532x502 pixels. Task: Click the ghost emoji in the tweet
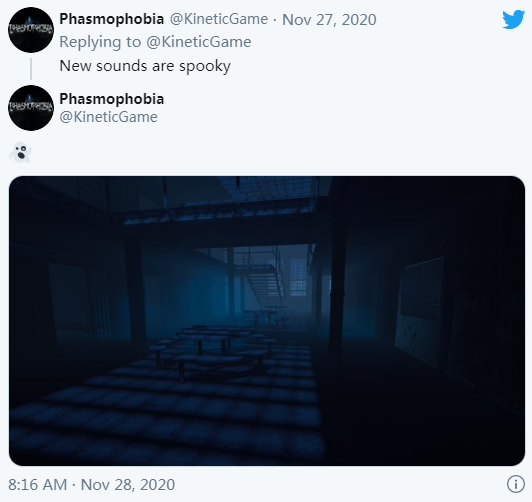tap(20, 152)
